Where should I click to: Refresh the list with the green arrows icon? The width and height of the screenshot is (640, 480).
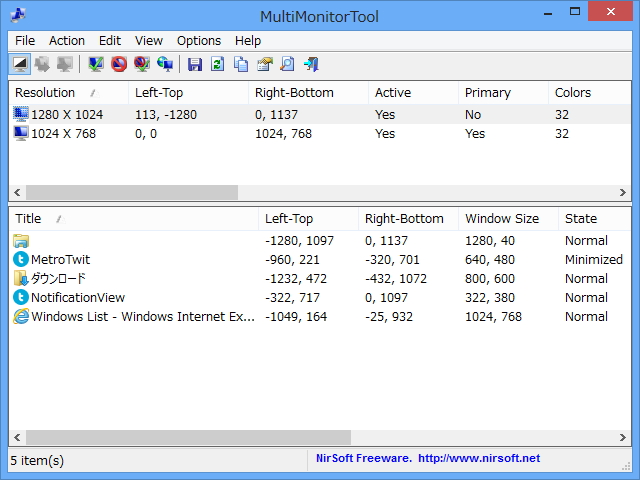tap(218, 64)
